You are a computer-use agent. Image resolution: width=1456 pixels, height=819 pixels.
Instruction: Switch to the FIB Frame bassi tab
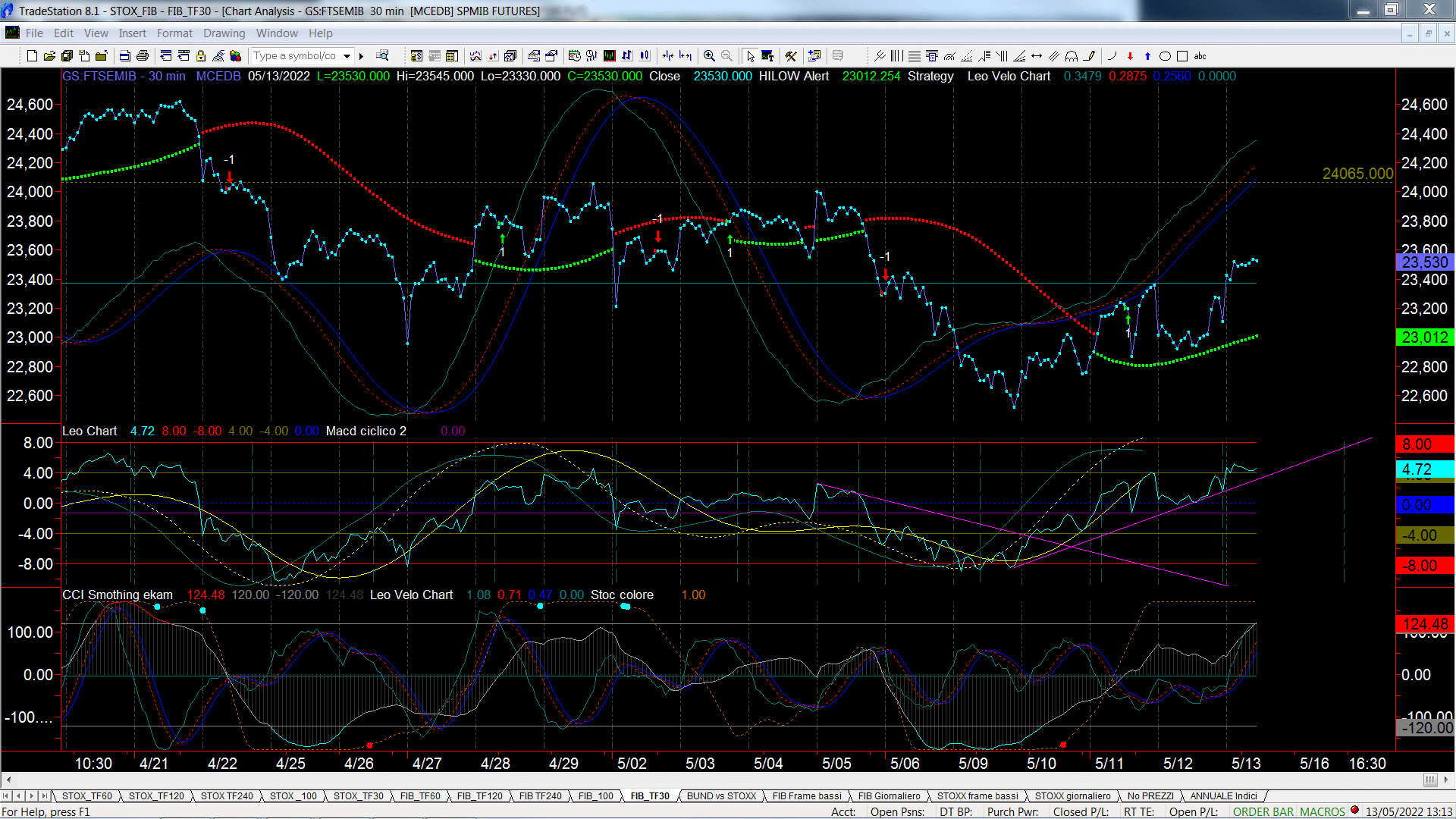pyautogui.click(x=807, y=795)
